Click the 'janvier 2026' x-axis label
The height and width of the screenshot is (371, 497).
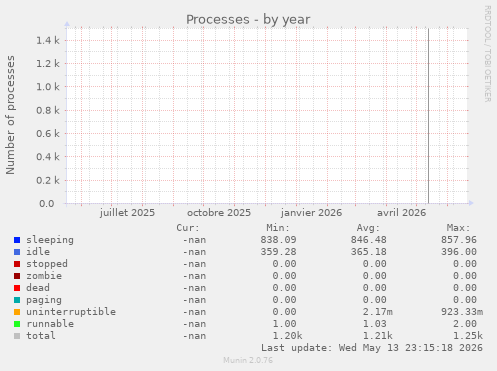pos(311,213)
